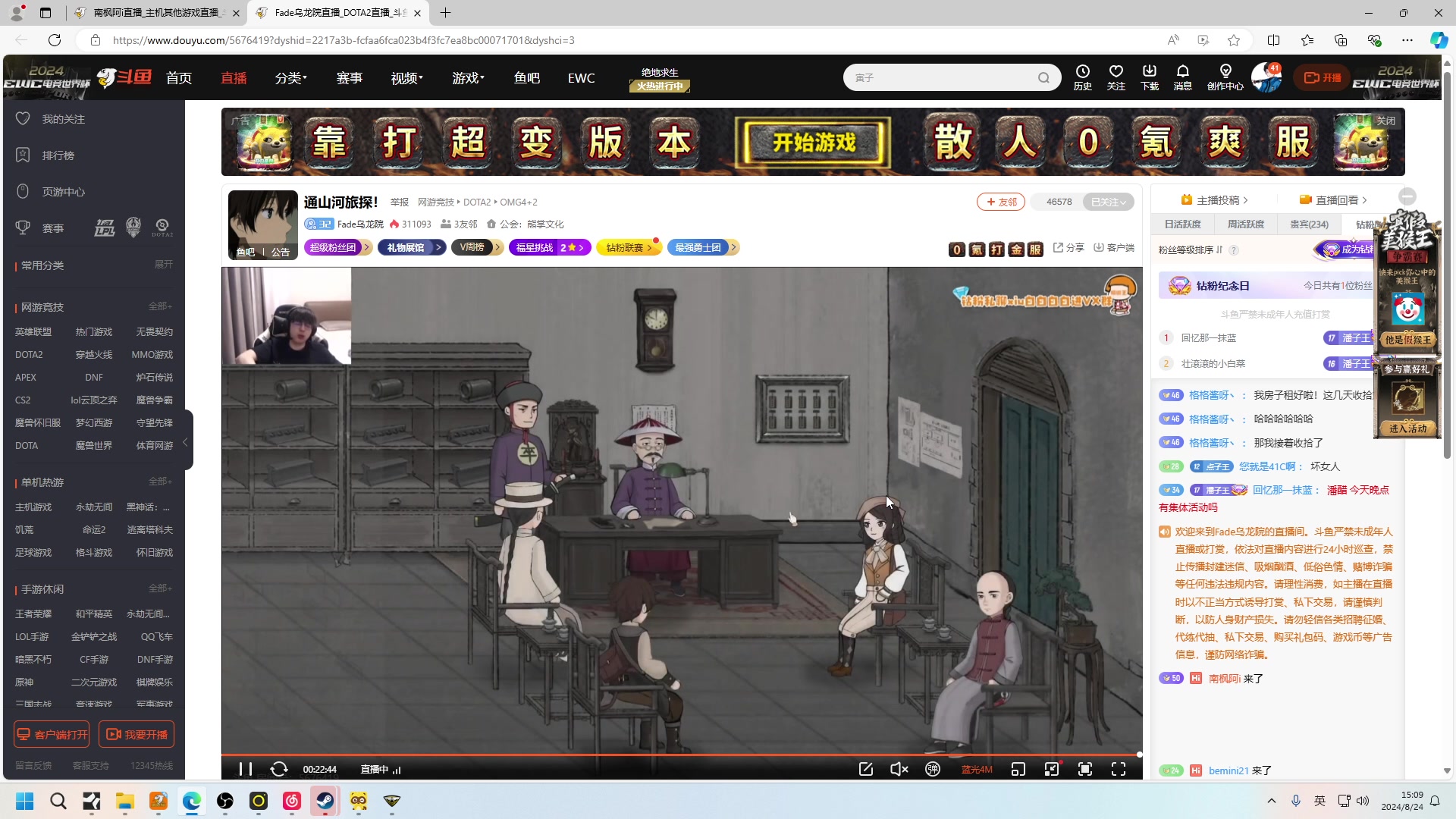This screenshot has height=819, width=1456.
Task: Switch to 周活跃度 tab
Action: [1246, 224]
